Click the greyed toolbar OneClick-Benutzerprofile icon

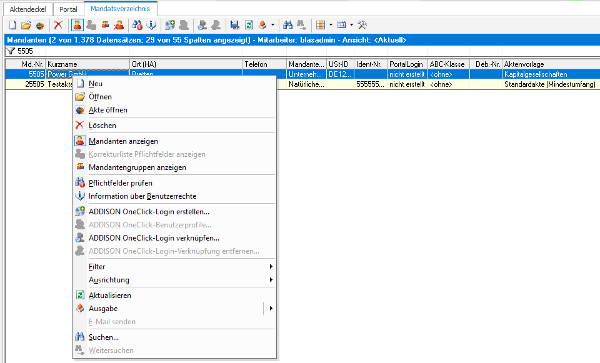(x=184, y=25)
